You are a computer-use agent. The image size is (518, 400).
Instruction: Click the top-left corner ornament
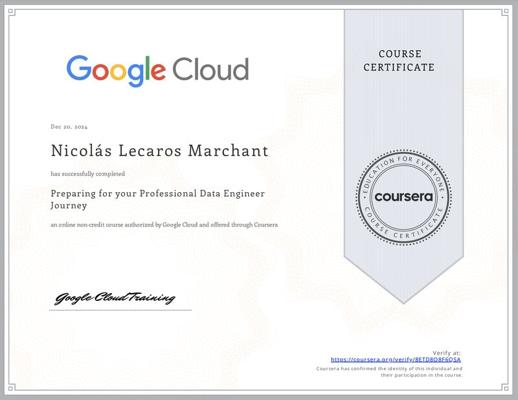tap(11, 12)
